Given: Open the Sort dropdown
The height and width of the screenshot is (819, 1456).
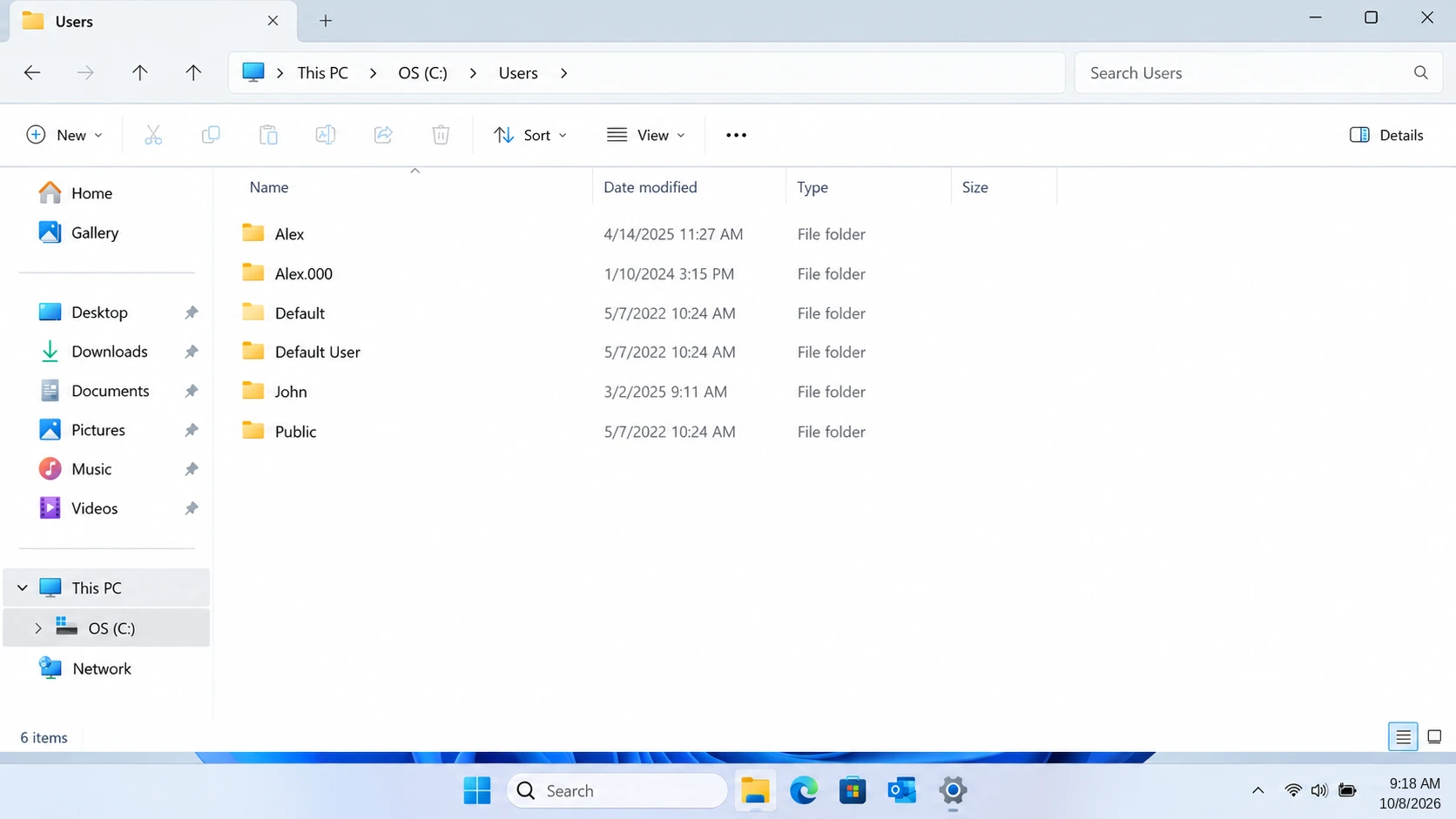Looking at the screenshot, I should click(530, 135).
